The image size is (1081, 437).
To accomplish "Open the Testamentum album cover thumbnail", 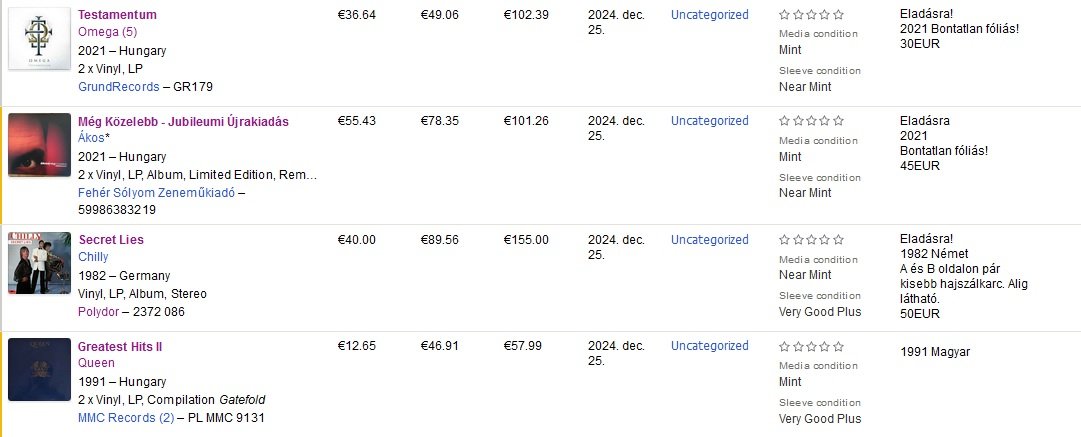I will [39, 39].
